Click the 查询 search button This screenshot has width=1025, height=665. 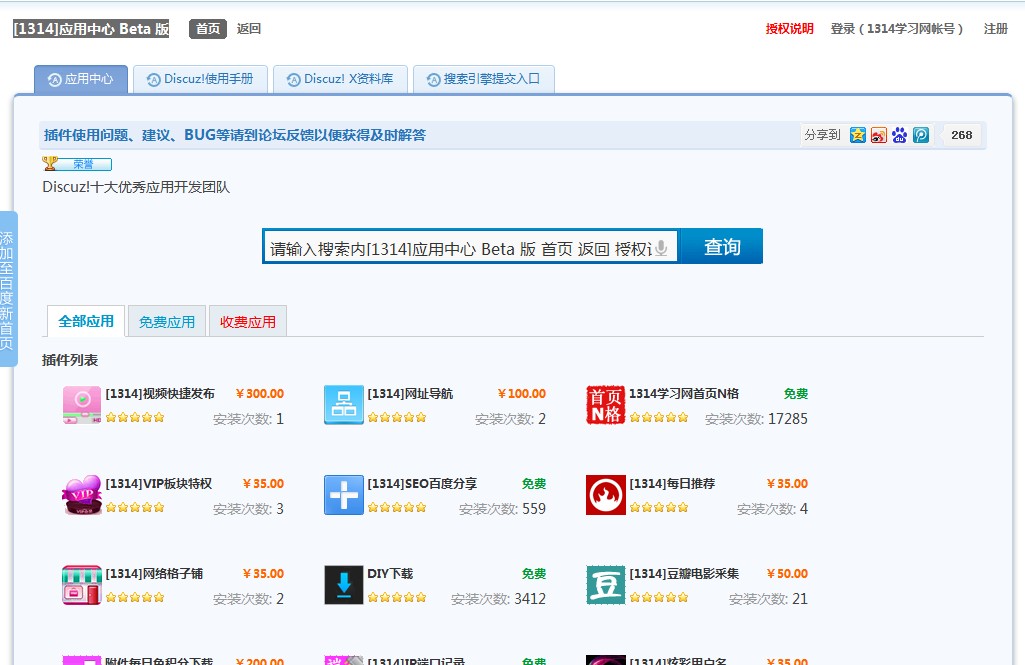coord(721,245)
